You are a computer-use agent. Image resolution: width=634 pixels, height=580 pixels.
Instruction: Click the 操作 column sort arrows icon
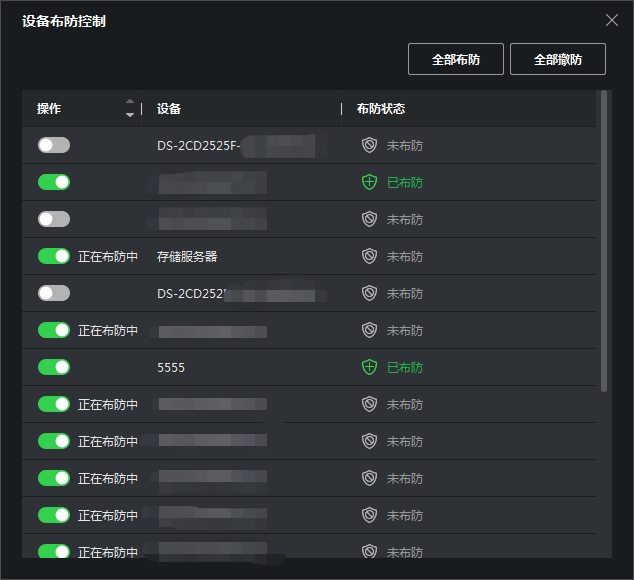130,108
